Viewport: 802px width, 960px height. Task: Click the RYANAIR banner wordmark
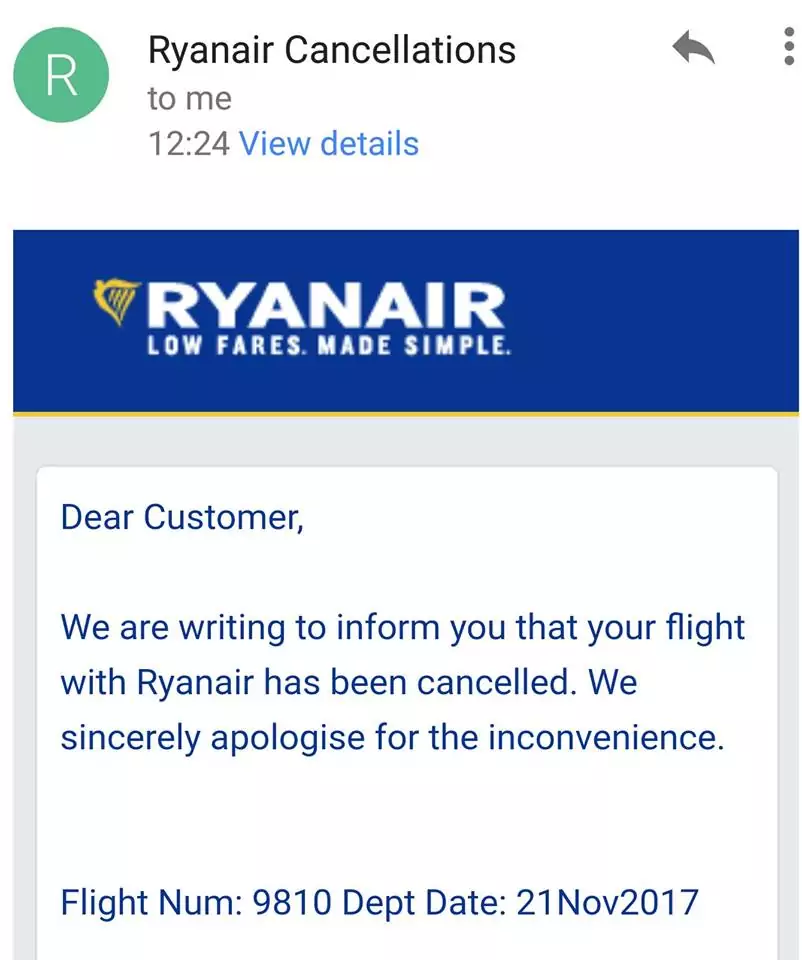point(326,306)
